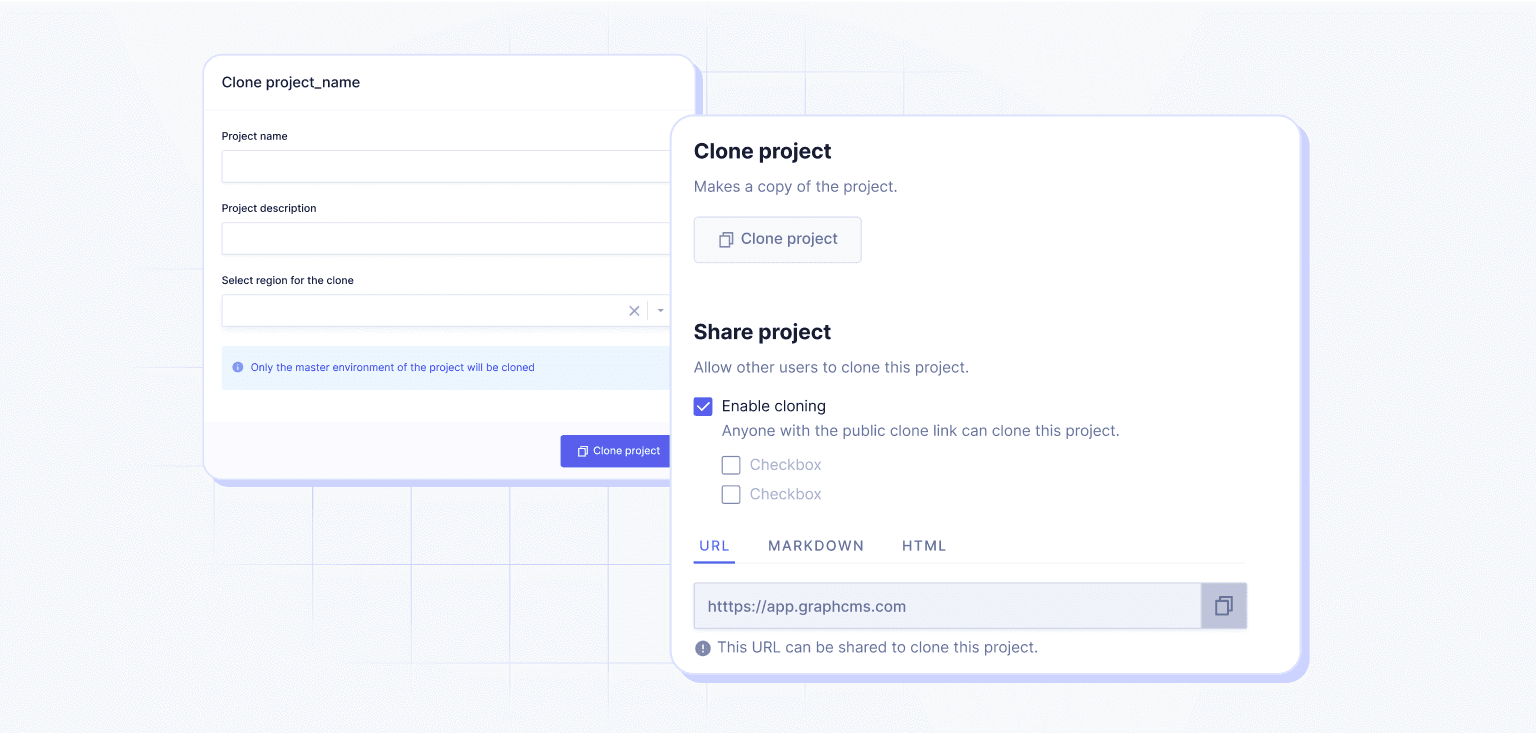
Task: Click 'This URL can be shared' hint text
Action: (x=878, y=647)
